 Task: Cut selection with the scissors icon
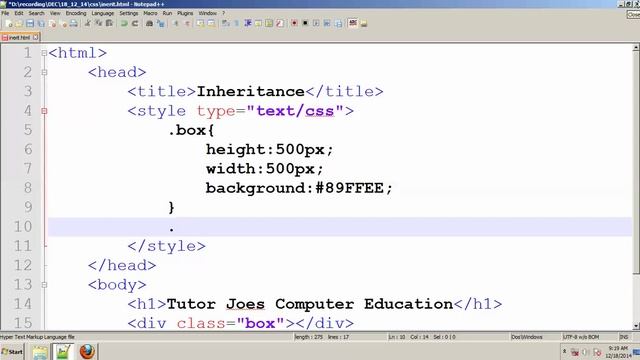tap(88, 23)
